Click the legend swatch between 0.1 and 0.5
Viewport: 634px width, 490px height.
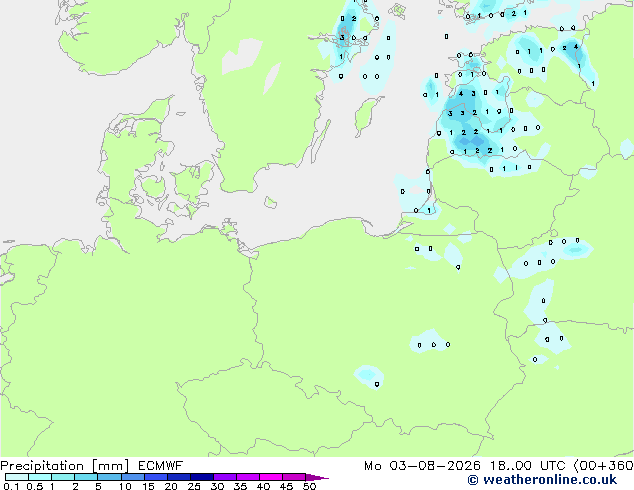[x=17, y=477]
